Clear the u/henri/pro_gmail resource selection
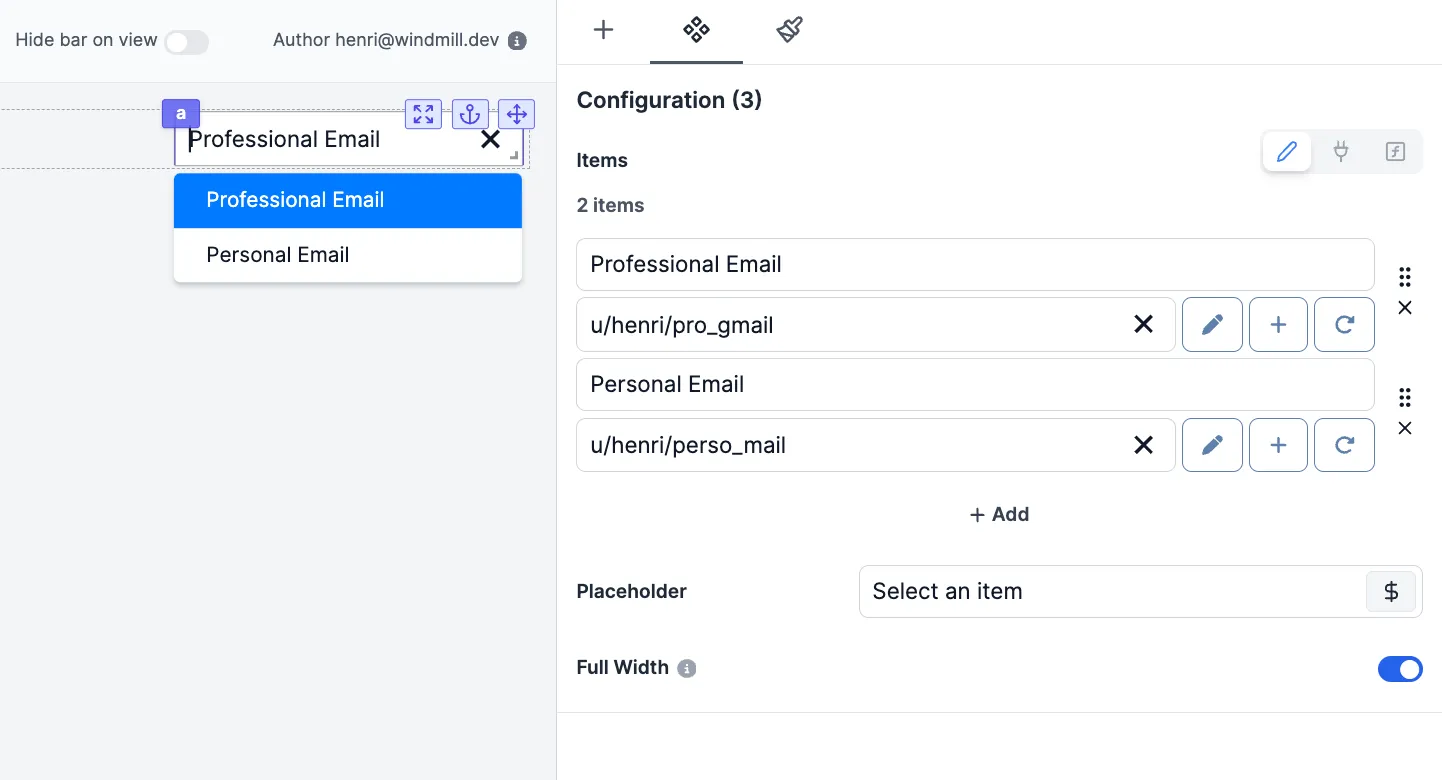This screenshot has height=780, width=1442. [x=1143, y=324]
